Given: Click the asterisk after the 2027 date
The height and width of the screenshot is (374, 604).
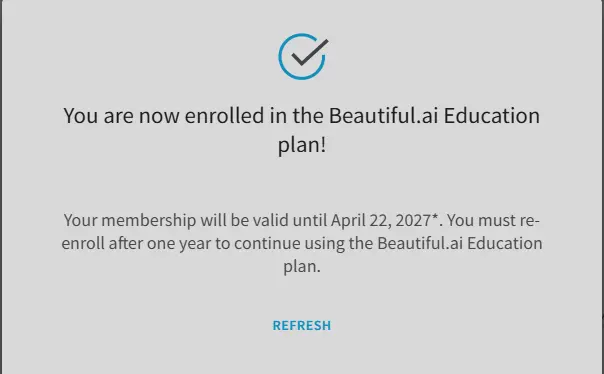Looking at the screenshot, I should [435, 218].
